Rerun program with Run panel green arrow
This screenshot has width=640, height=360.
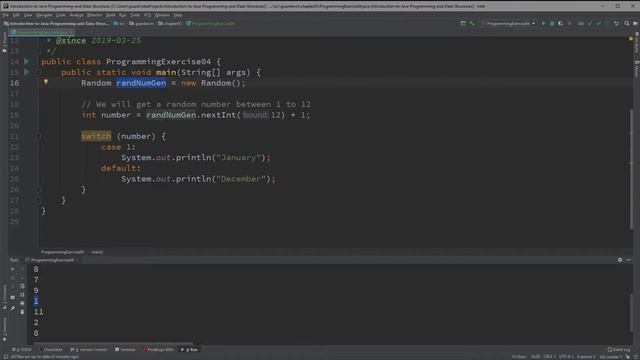13,269
